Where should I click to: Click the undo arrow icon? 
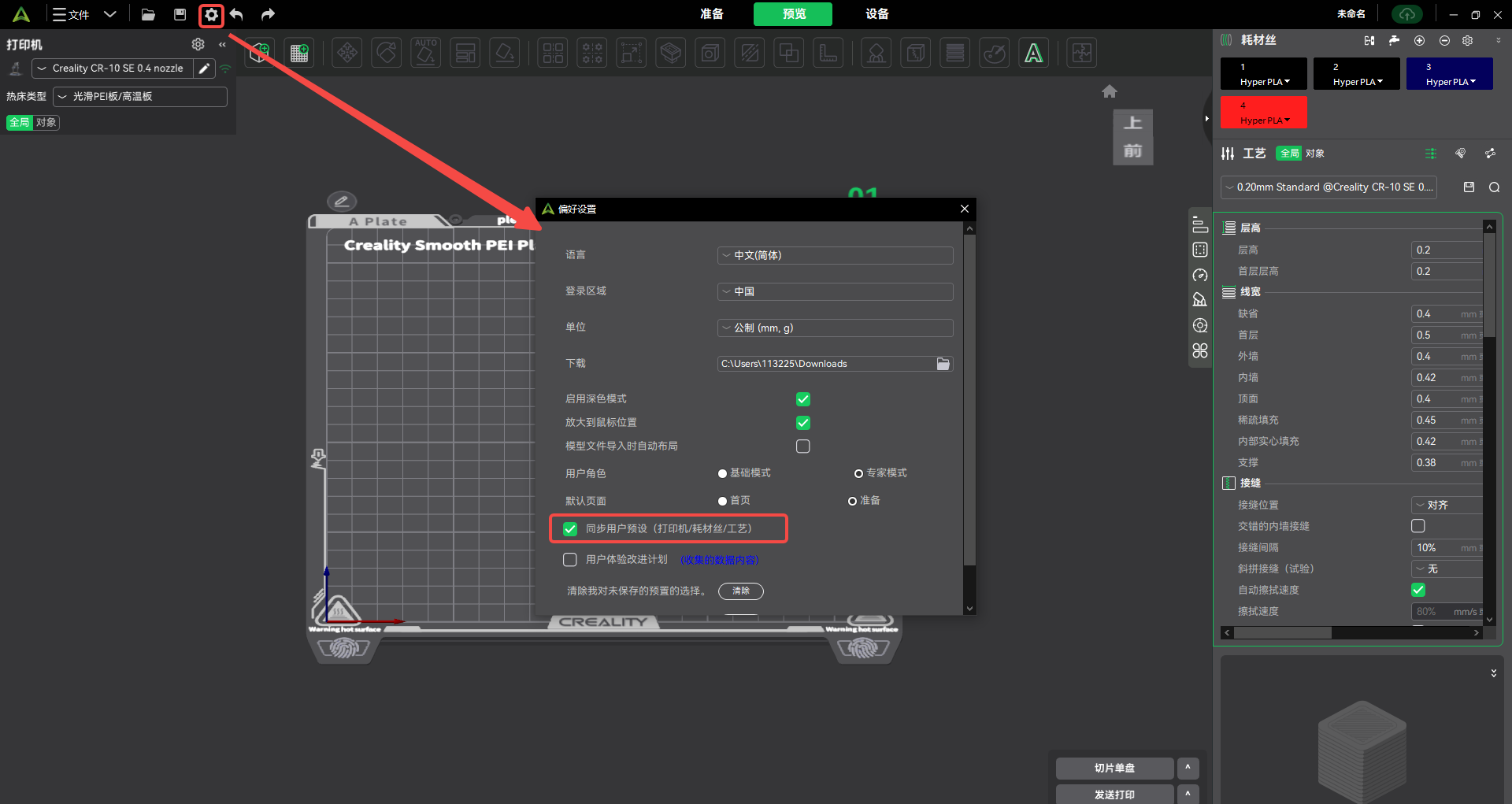[x=236, y=14]
